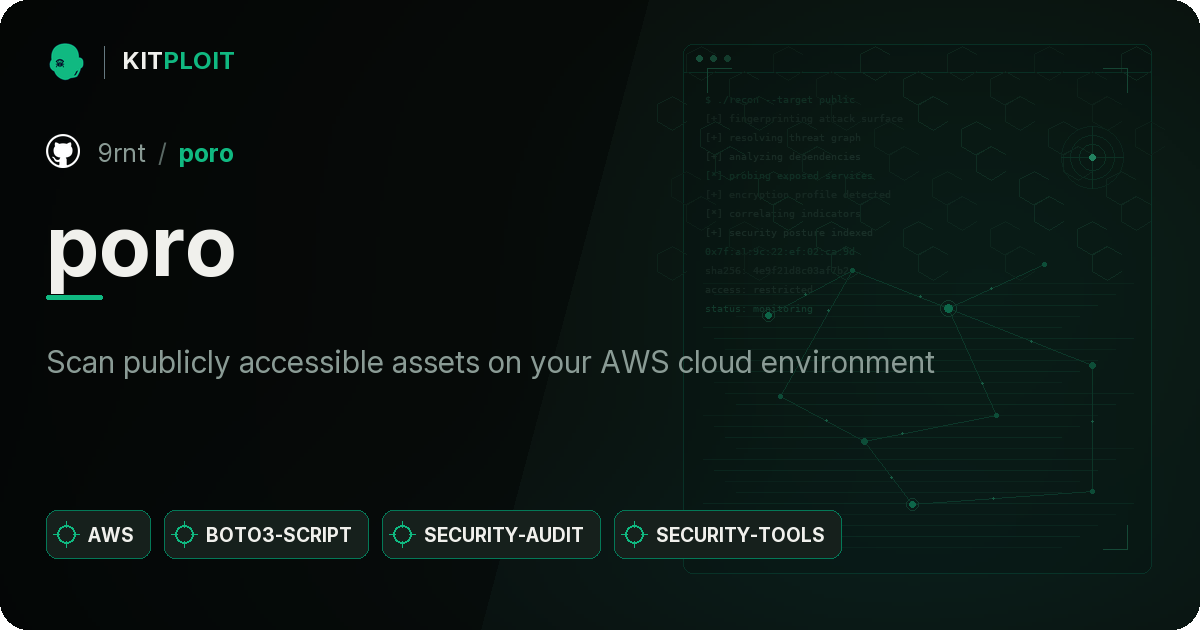Open the poro repository name link
Screen dimensions: 1200x630
(x=206, y=154)
